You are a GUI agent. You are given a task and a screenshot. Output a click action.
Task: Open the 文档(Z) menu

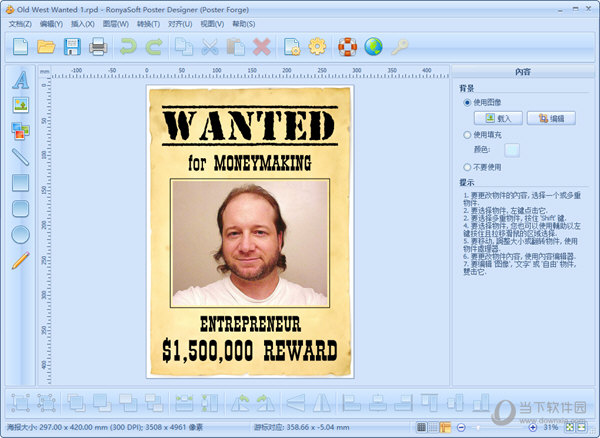[x=20, y=24]
